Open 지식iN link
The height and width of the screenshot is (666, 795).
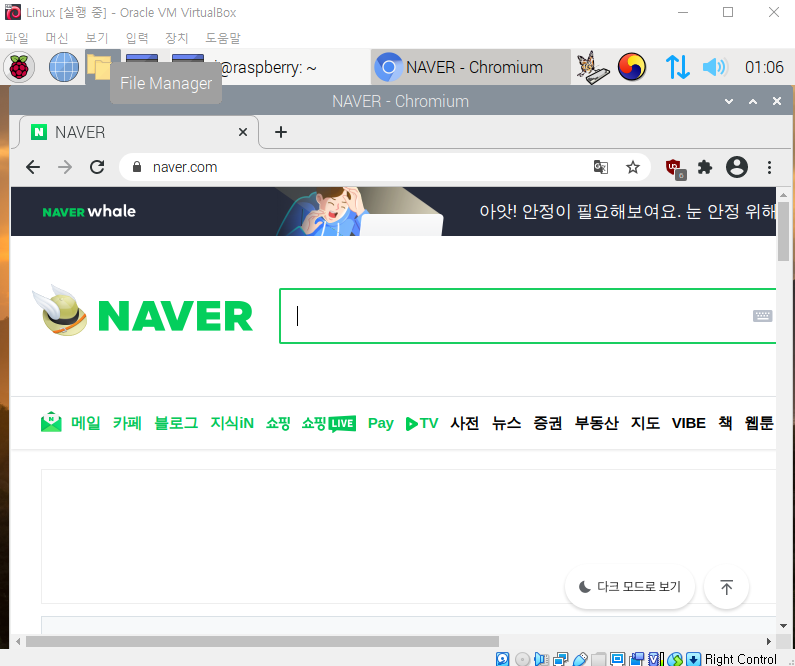tap(232, 423)
